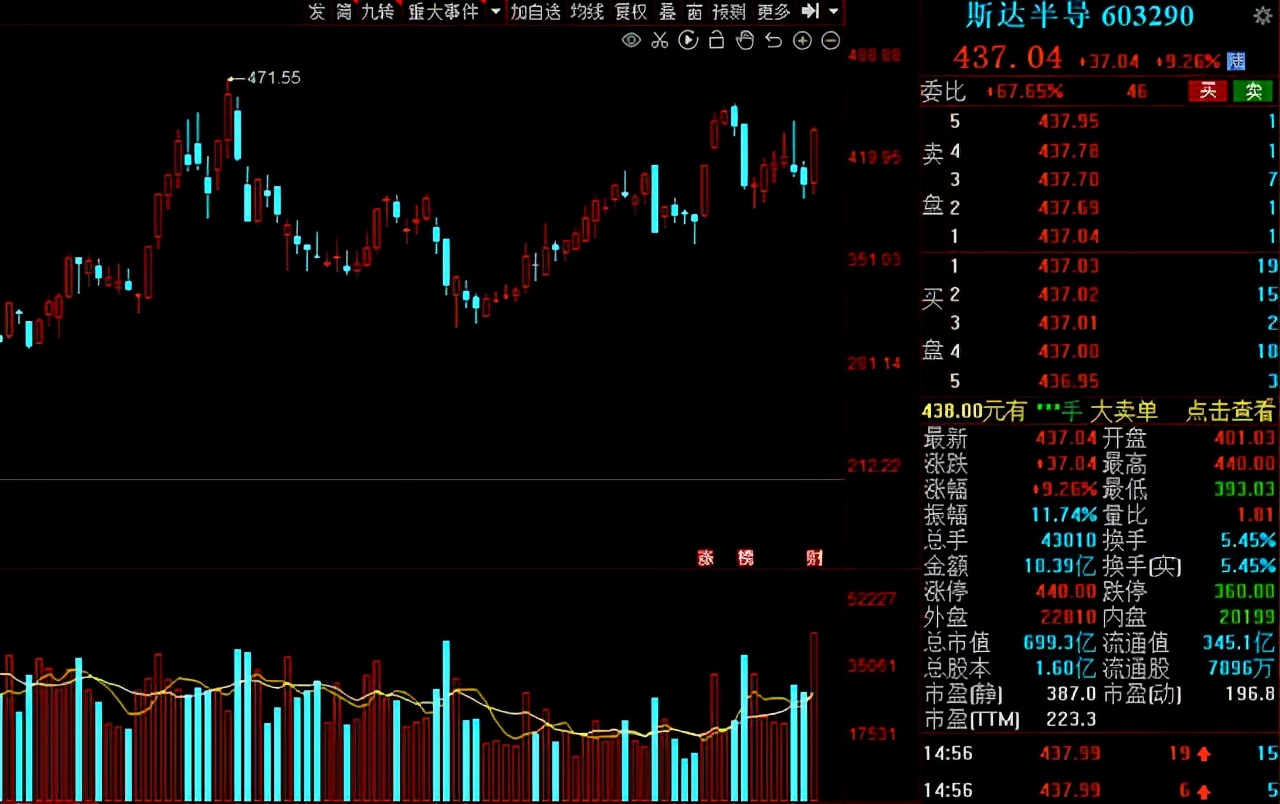Click the arrow-to-bar collapse icon in toolbar
Image resolution: width=1280 pixels, height=804 pixels.
(x=811, y=11)
